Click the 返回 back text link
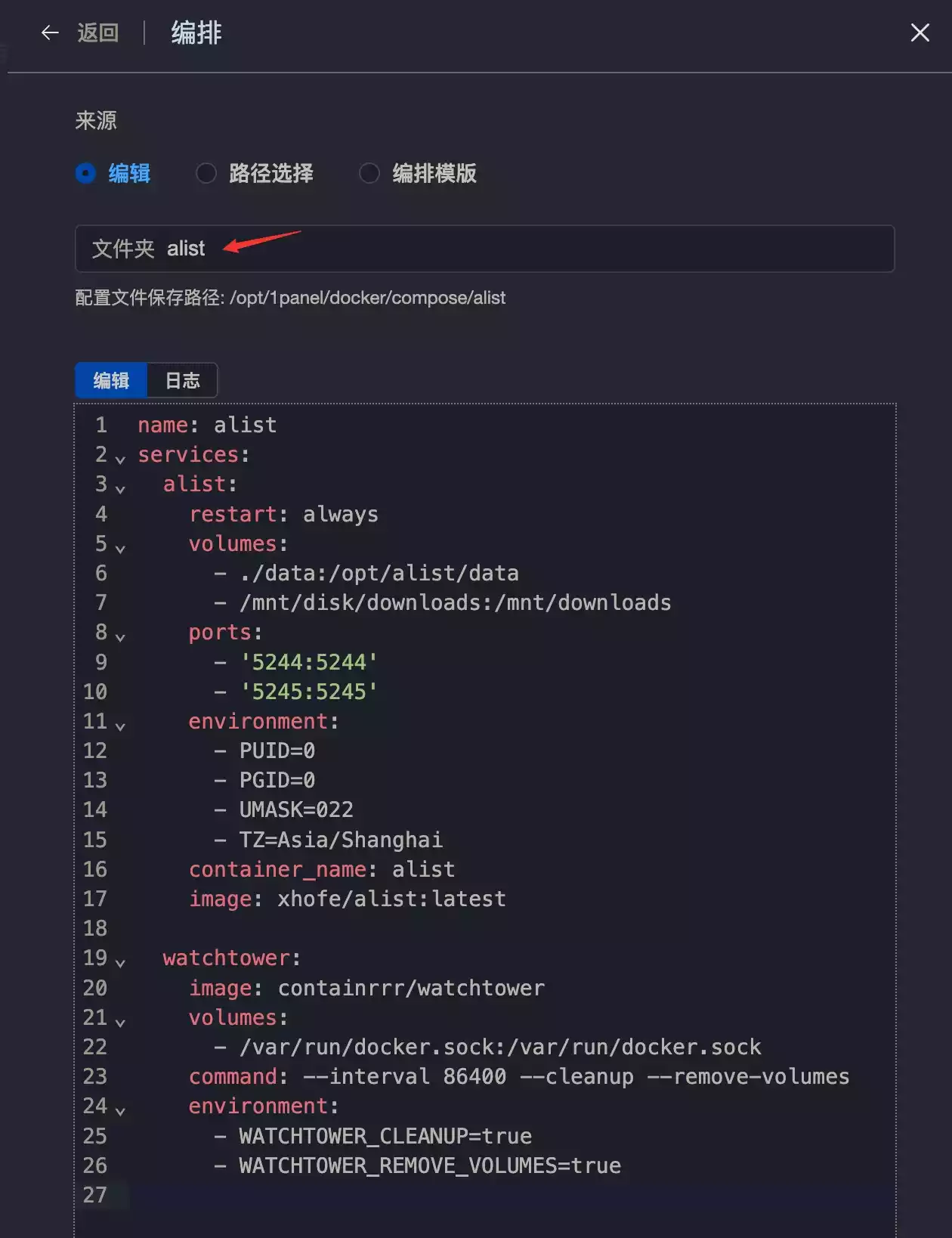 pyautogui.click(x=98, y=32)
